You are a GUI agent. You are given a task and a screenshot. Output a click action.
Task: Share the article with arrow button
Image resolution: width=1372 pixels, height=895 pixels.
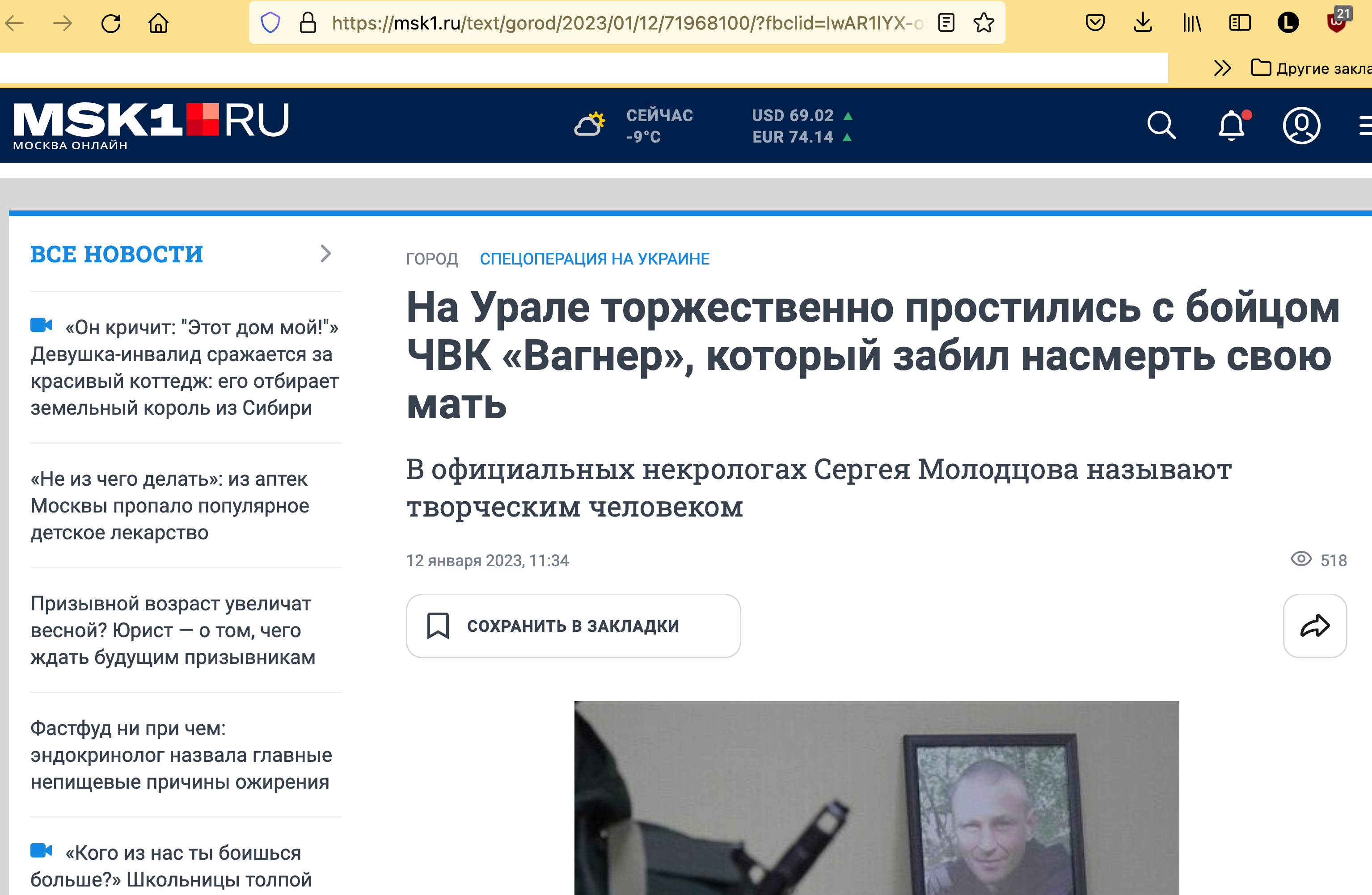pos(1314,626)
